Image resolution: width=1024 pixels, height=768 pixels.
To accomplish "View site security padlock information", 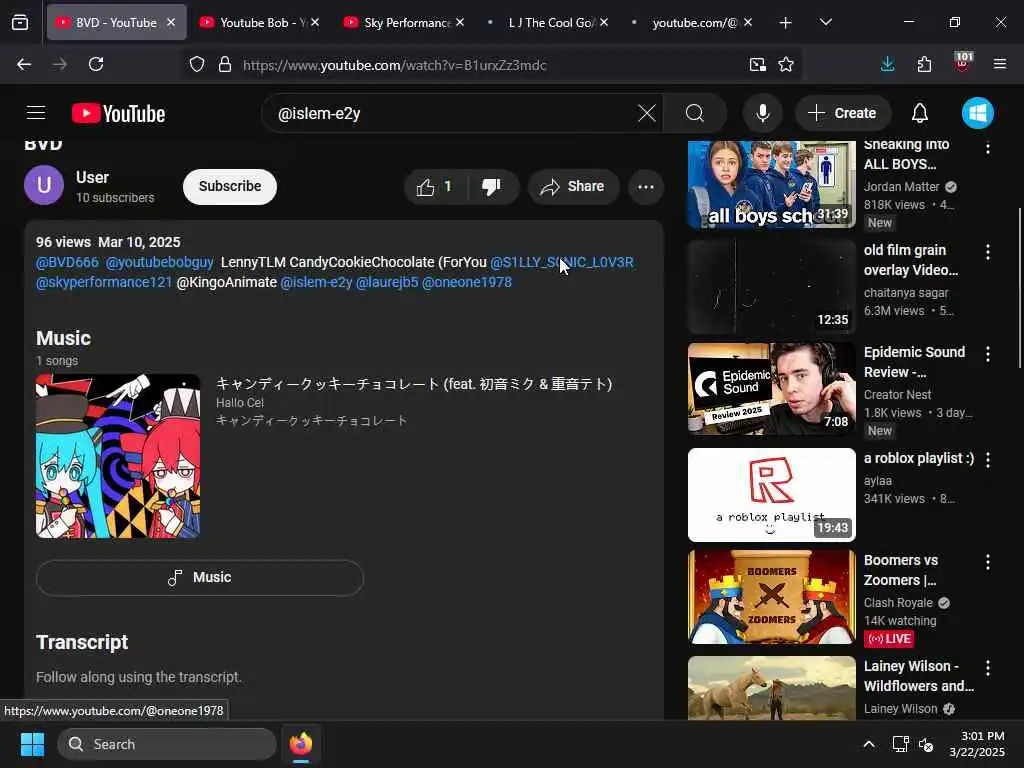I will pyautogui.click(x=225, y=65).
